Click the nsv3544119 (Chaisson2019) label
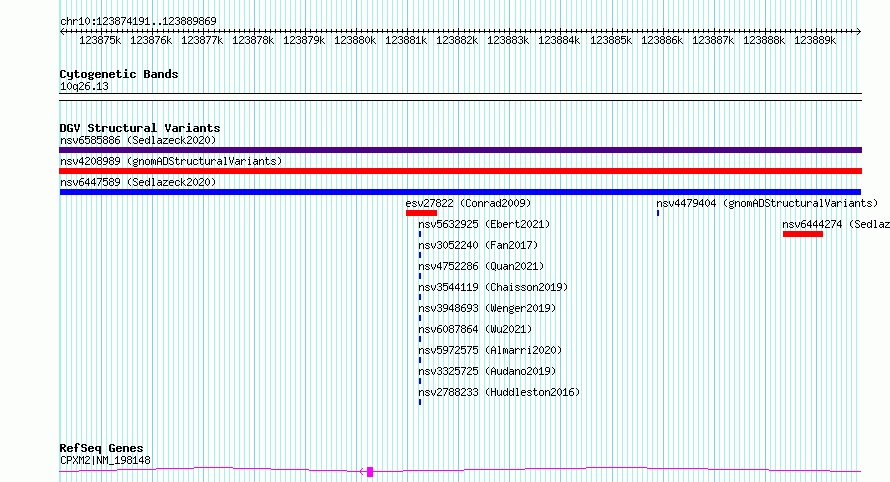The width and height of the screenshot is (890, 482). (x=493, y=287)
